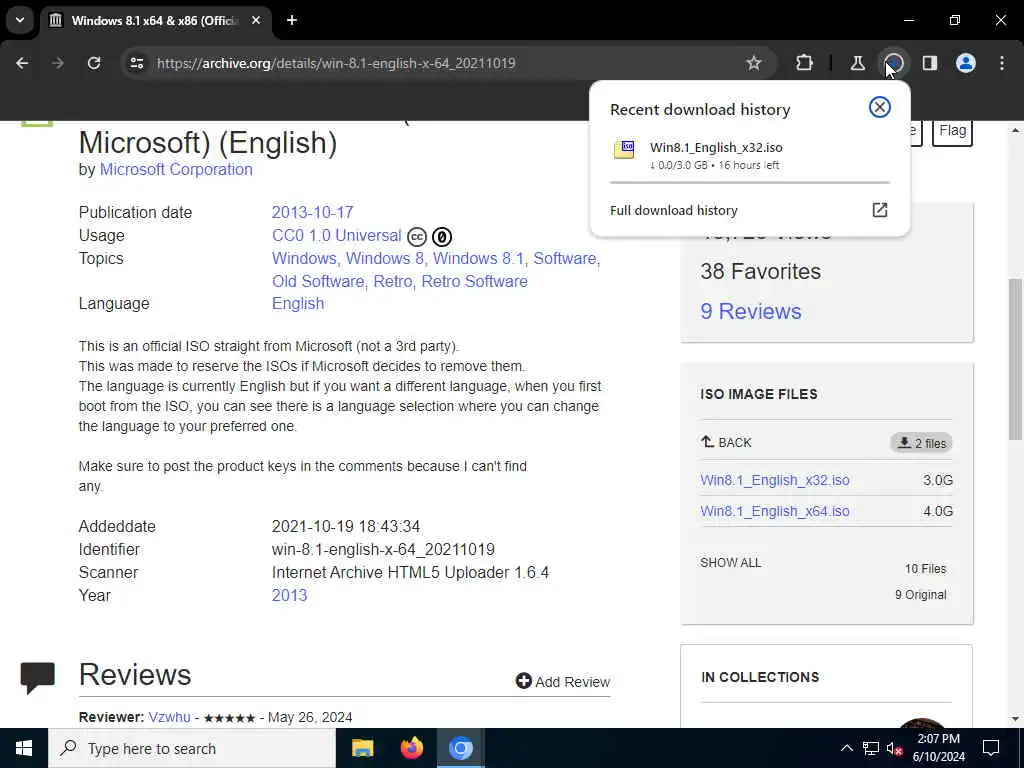Image resolution: width=1024 pixels, height=768 pixels.
Task: Open the volume speaker tray icon
Action: (x=894, y=748)
